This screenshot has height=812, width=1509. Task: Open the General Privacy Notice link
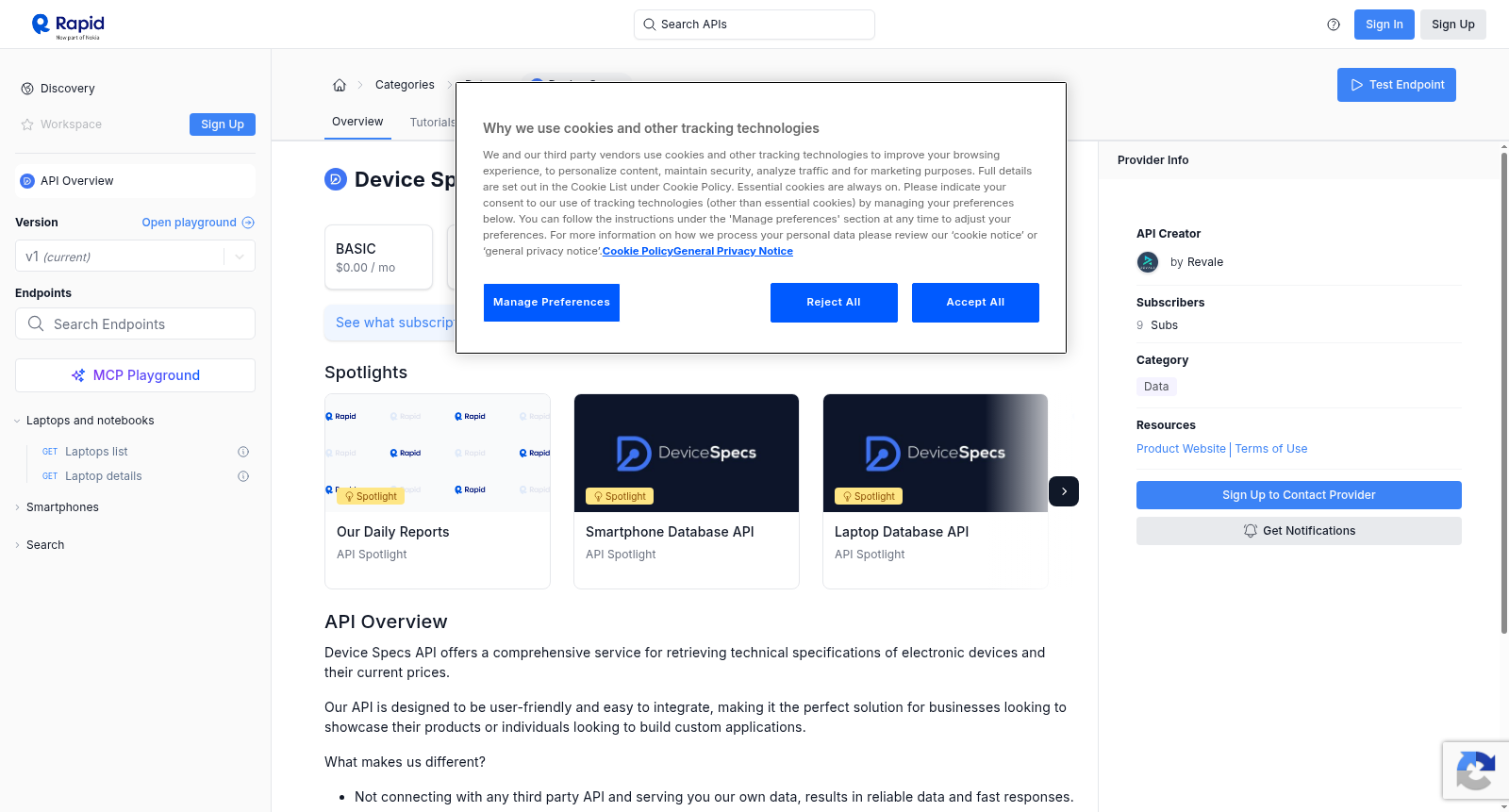(x=734, y=251)
